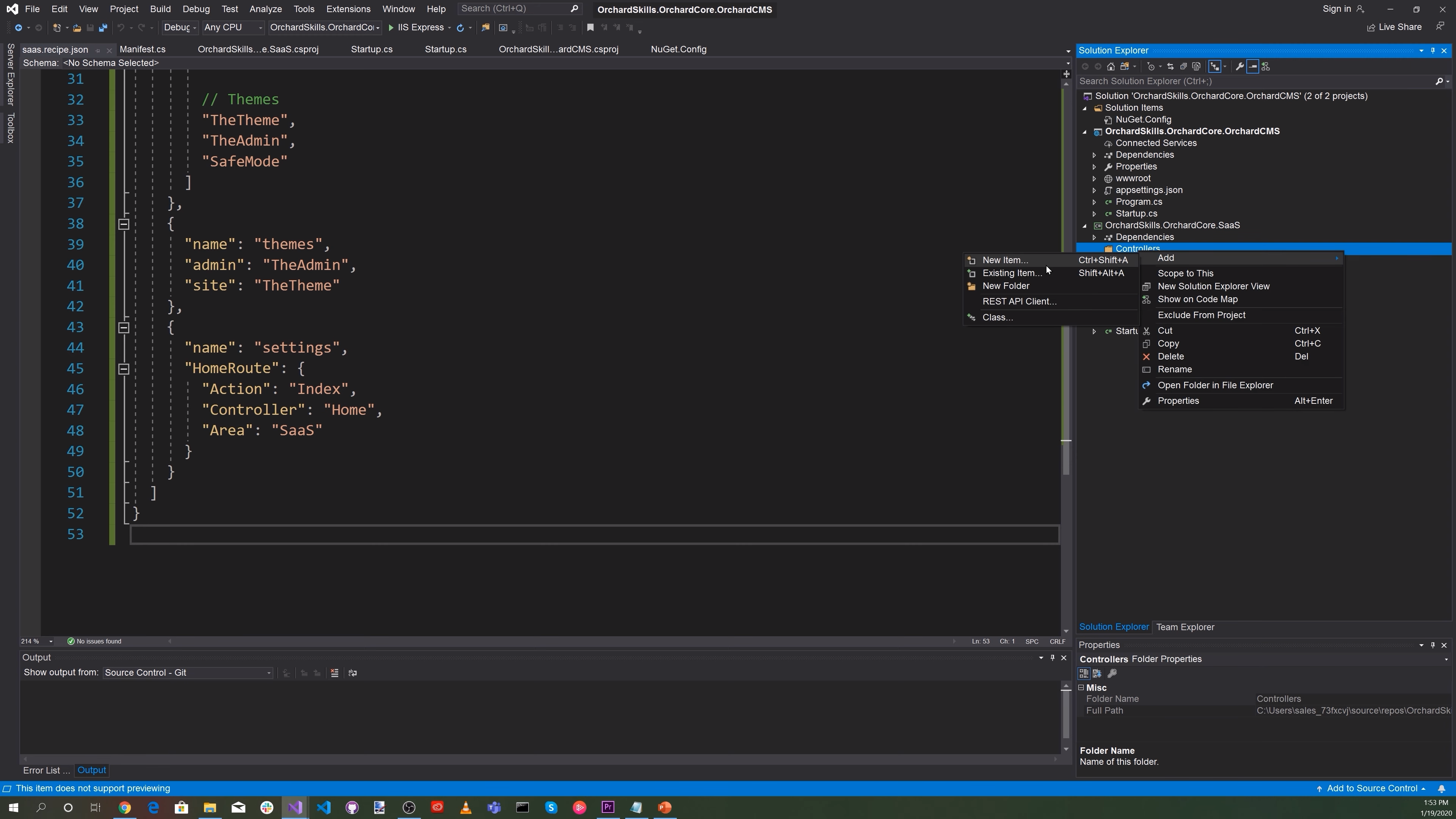This screenshot has width=1456, height=819.
Task: Clear All in Output window toolbar
Action: 334,673
